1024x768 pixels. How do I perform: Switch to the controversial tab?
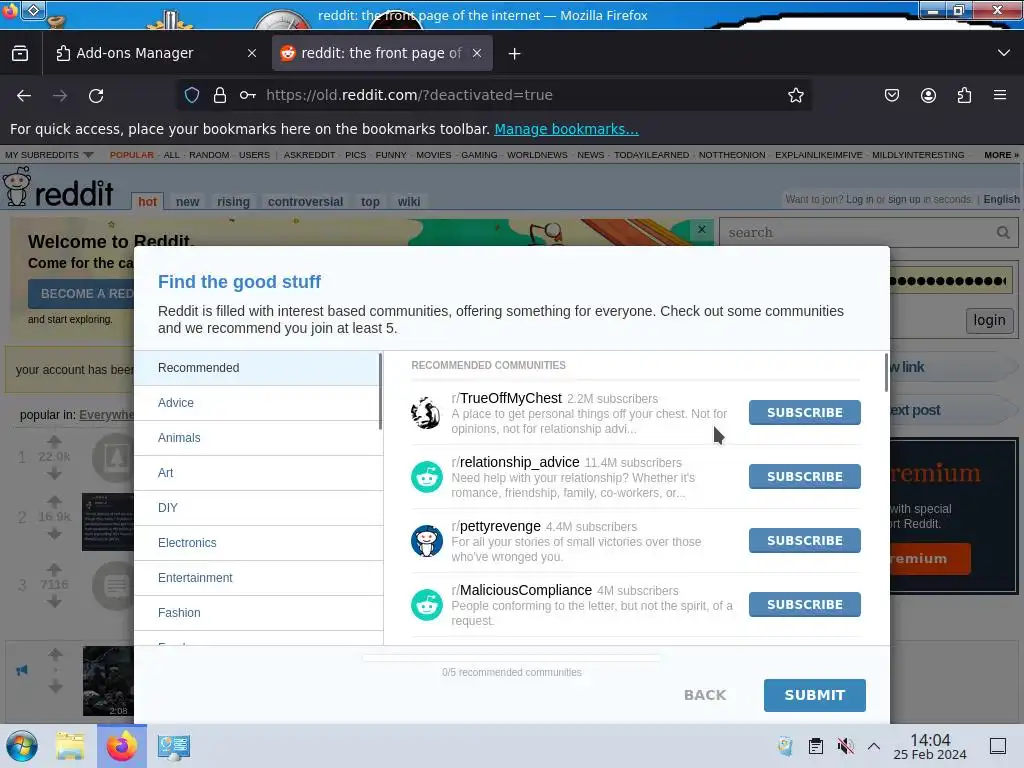[305, 202]
